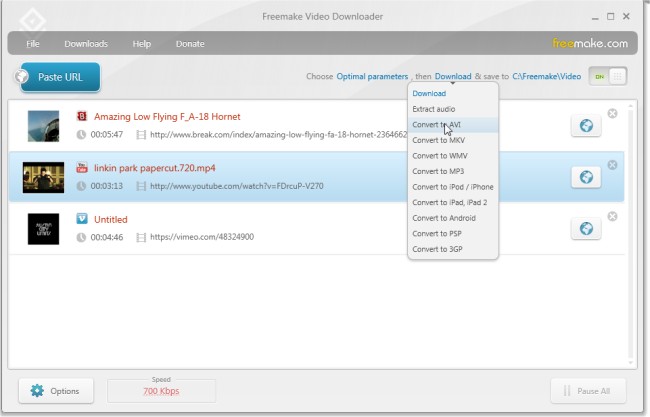Choose Convert to Android option
Screen dimensions: 650x417
453,218
